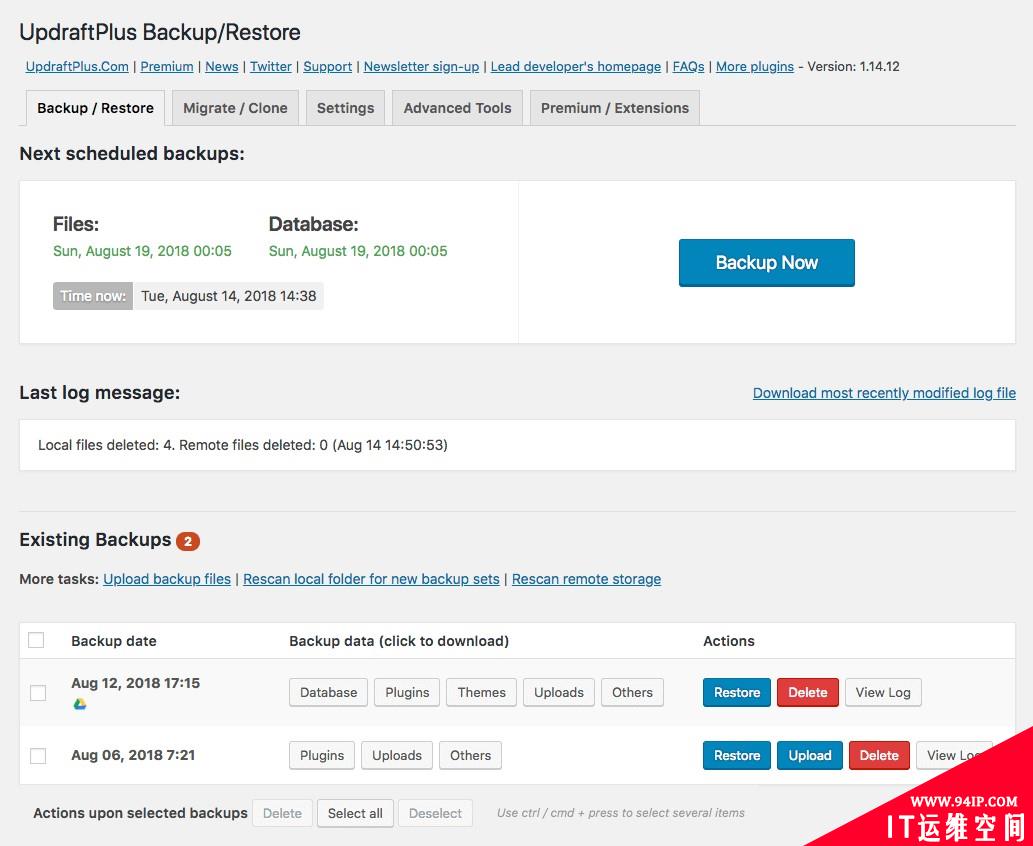Click the 'Local files deleted: 4' log message
1033x846 pixels.
coord(242,445)
